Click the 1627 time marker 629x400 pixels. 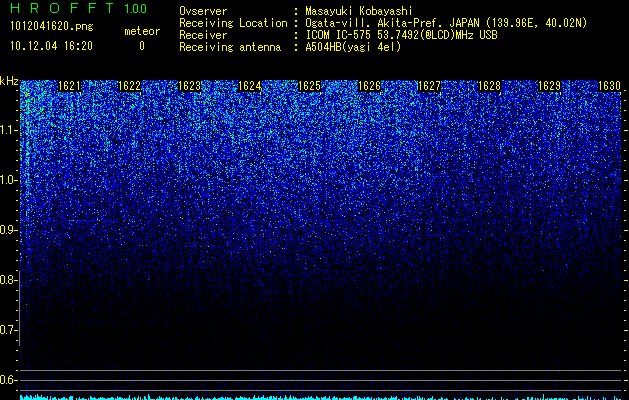click(x=429, y=86)
